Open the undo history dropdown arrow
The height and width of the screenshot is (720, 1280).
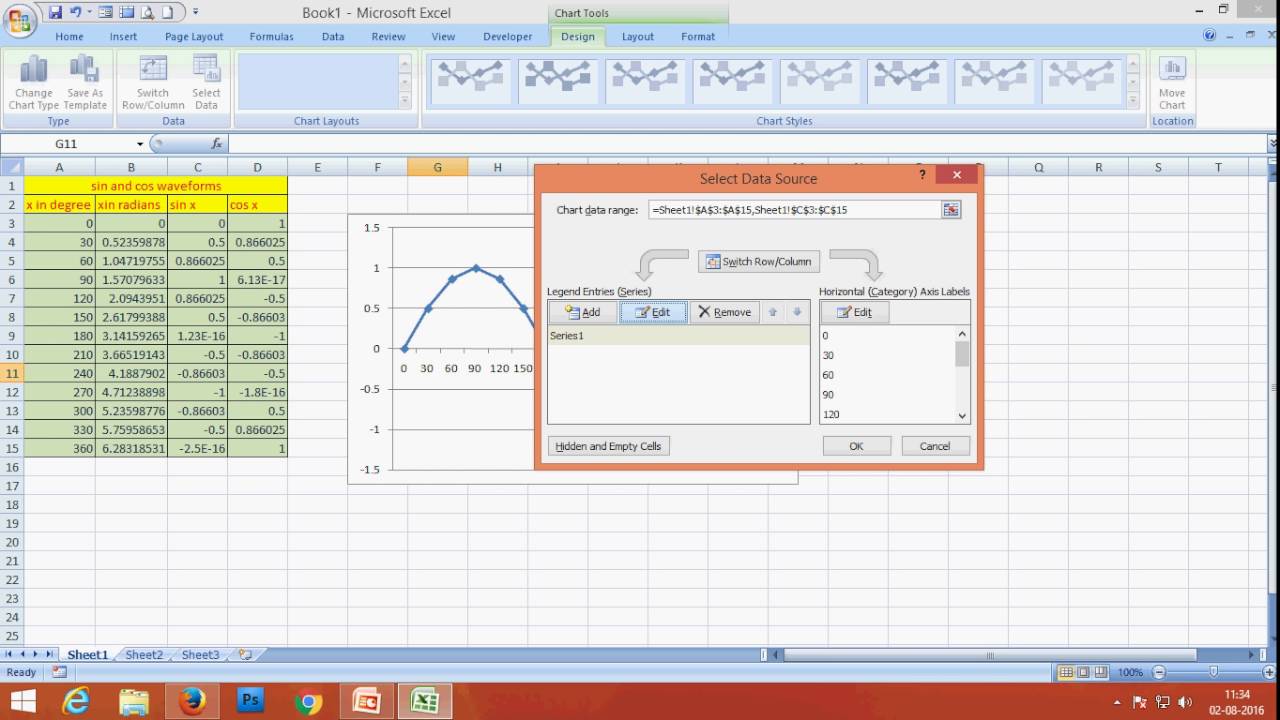click(89, 12)
